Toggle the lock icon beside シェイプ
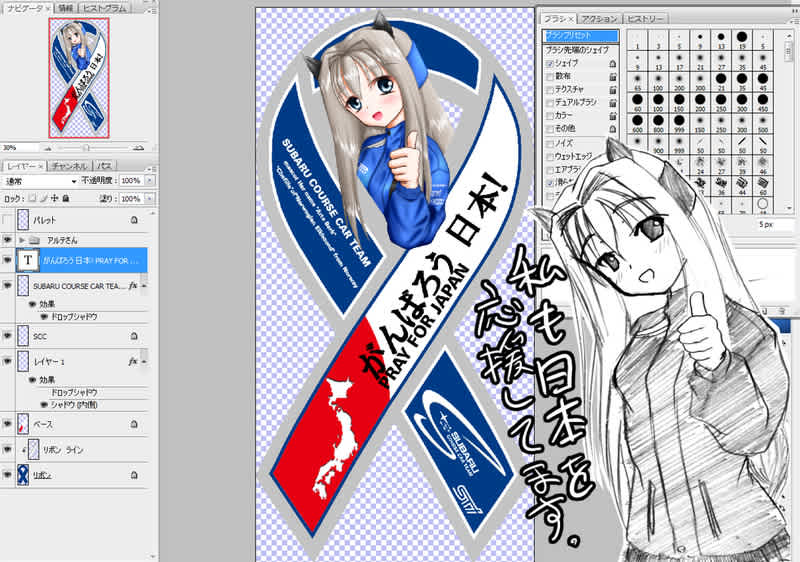The image size is (800, 562). (x=613, y=64)
